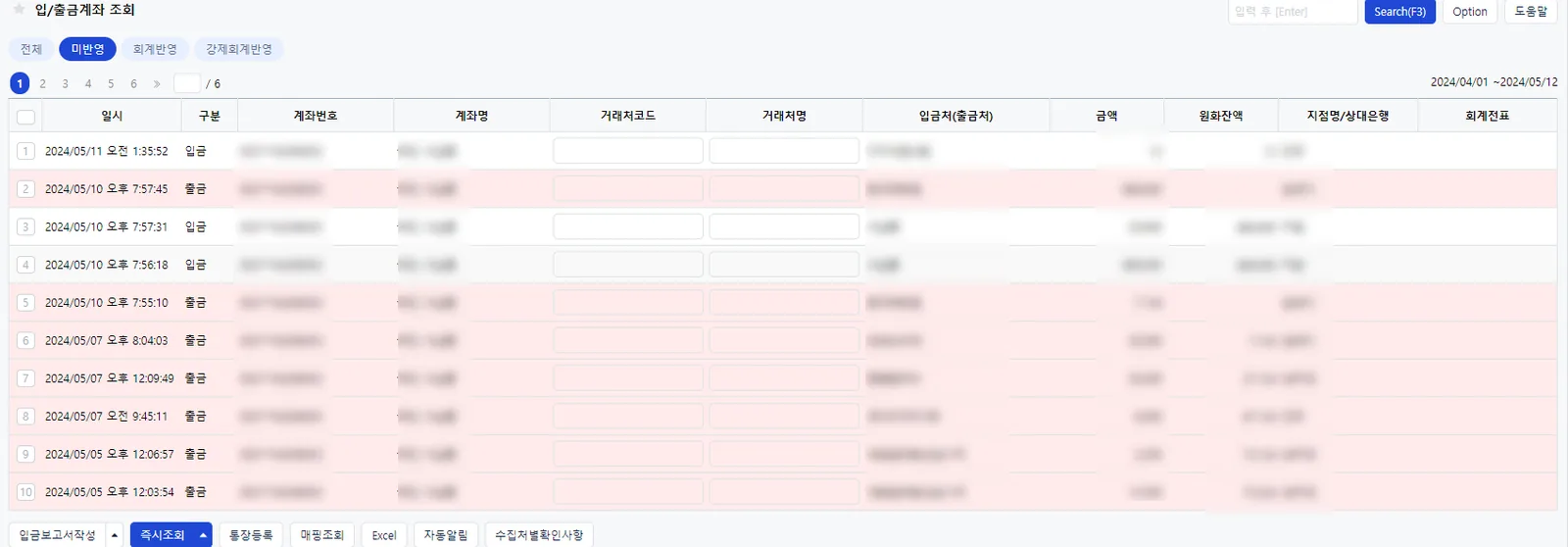Screen dimensions: 1568x547
Task: Switch to the 전체 tab
Action: (x=31, y=49)
